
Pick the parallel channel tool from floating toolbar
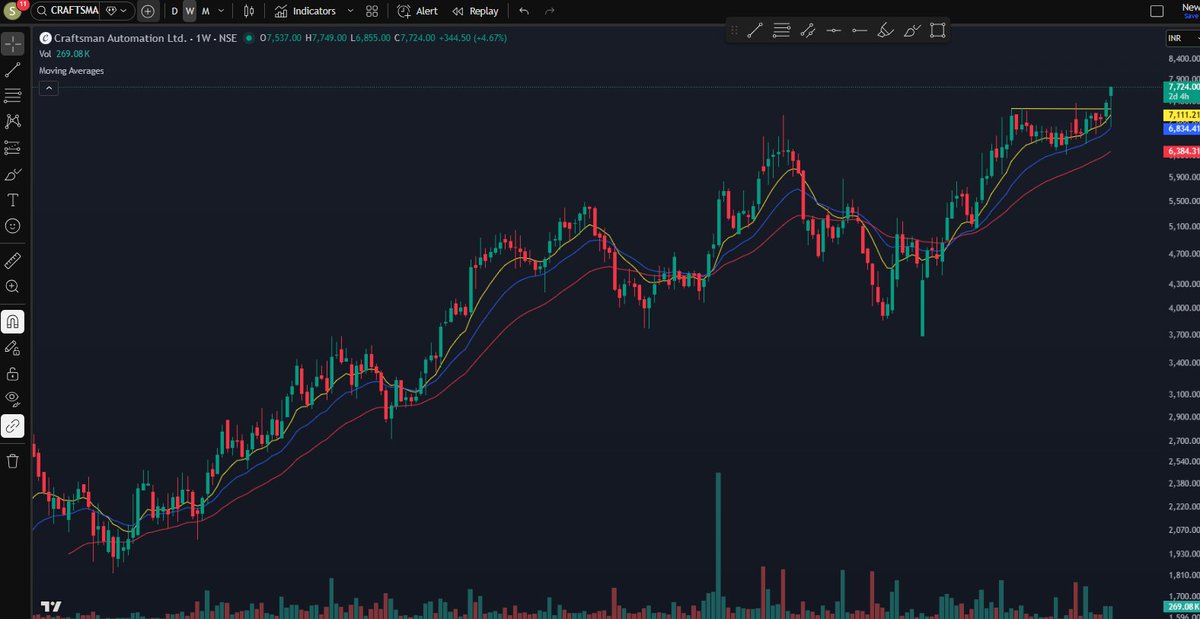807,31
